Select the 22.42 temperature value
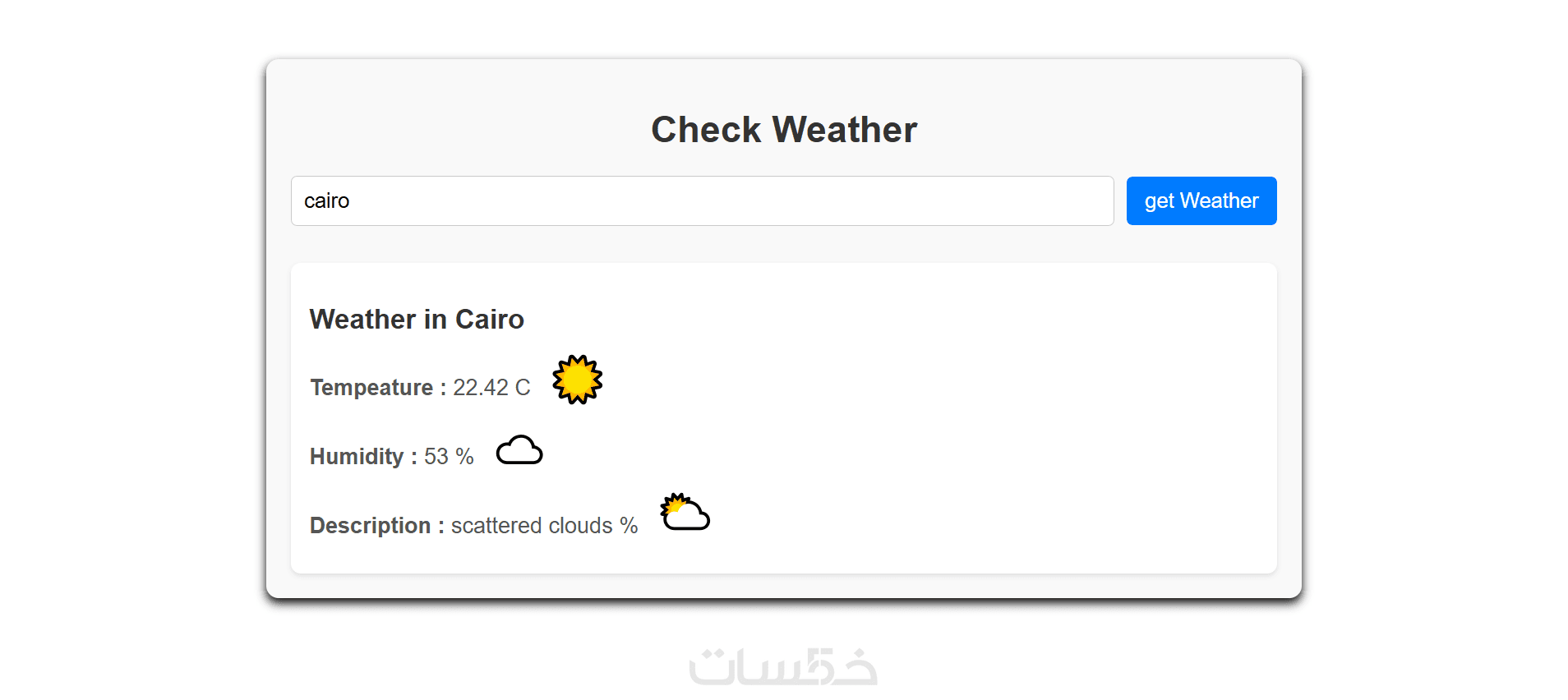Screen dimensions: 1568x700 click(481, 388)
